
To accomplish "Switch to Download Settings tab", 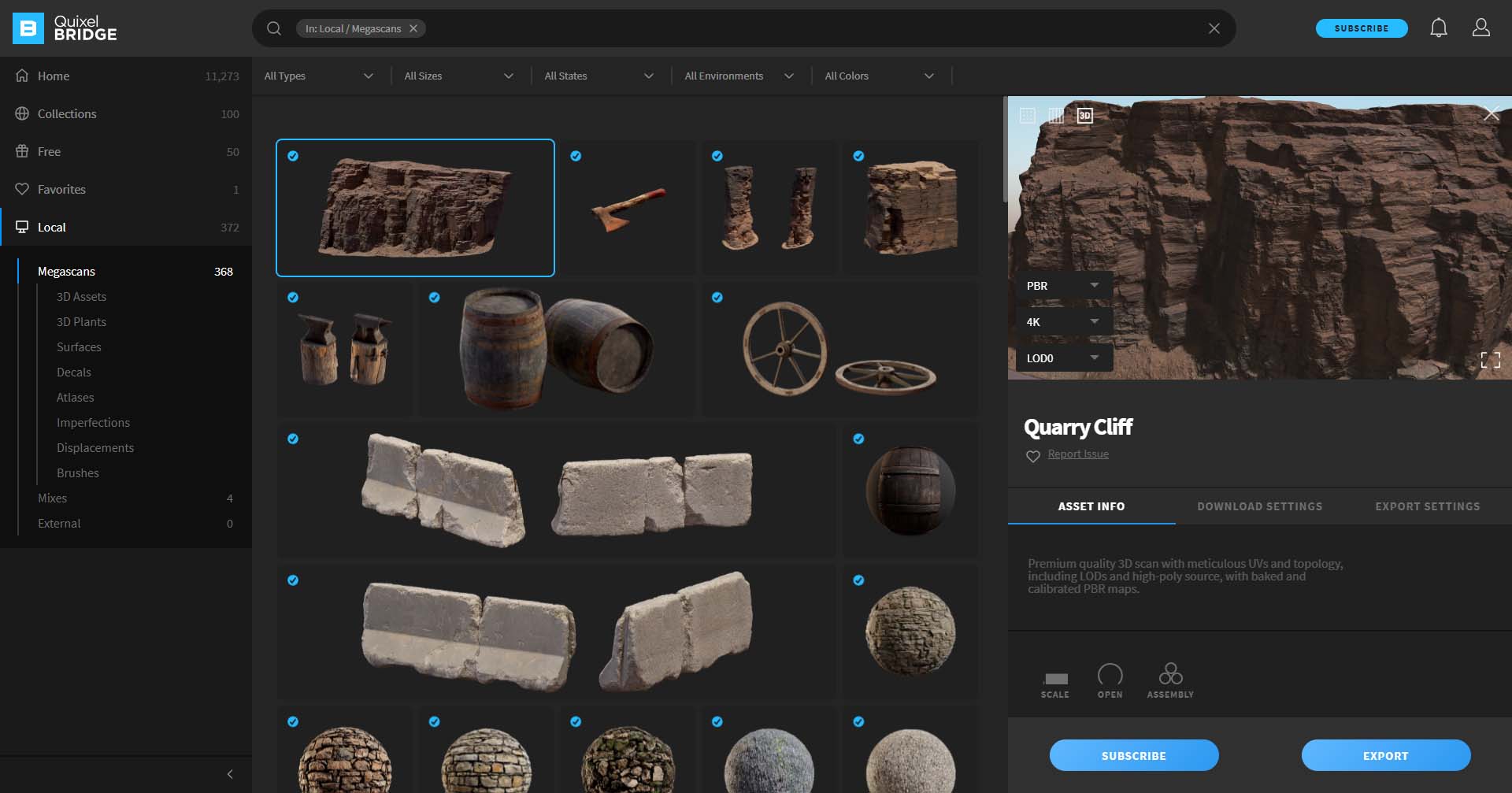I will pyautogui.click(x=1259, y=506).
